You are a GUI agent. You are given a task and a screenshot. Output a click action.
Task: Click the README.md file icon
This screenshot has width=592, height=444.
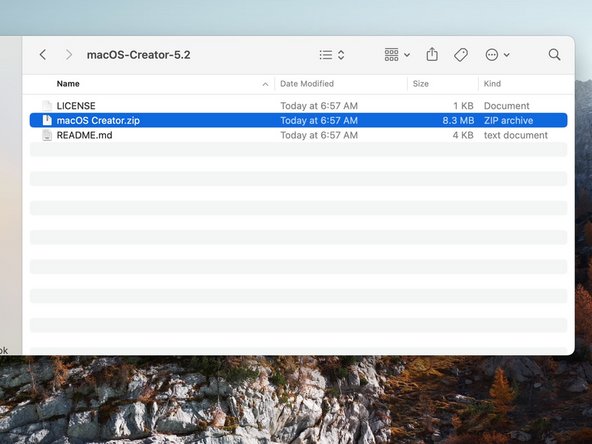pyautogui.click(x=47, y=135)
